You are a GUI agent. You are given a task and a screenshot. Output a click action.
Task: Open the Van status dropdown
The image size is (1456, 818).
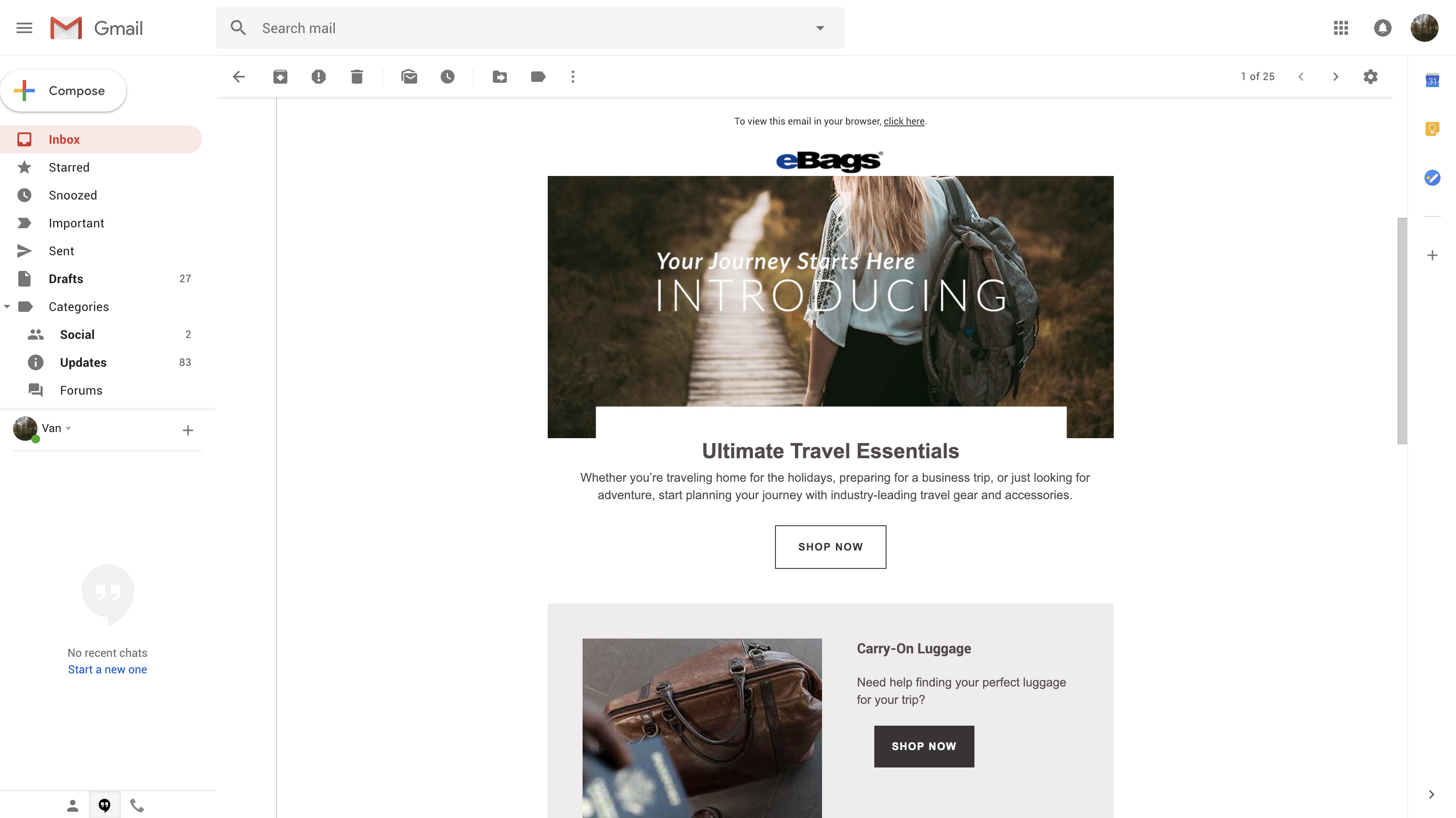click(x=68, y=429)
